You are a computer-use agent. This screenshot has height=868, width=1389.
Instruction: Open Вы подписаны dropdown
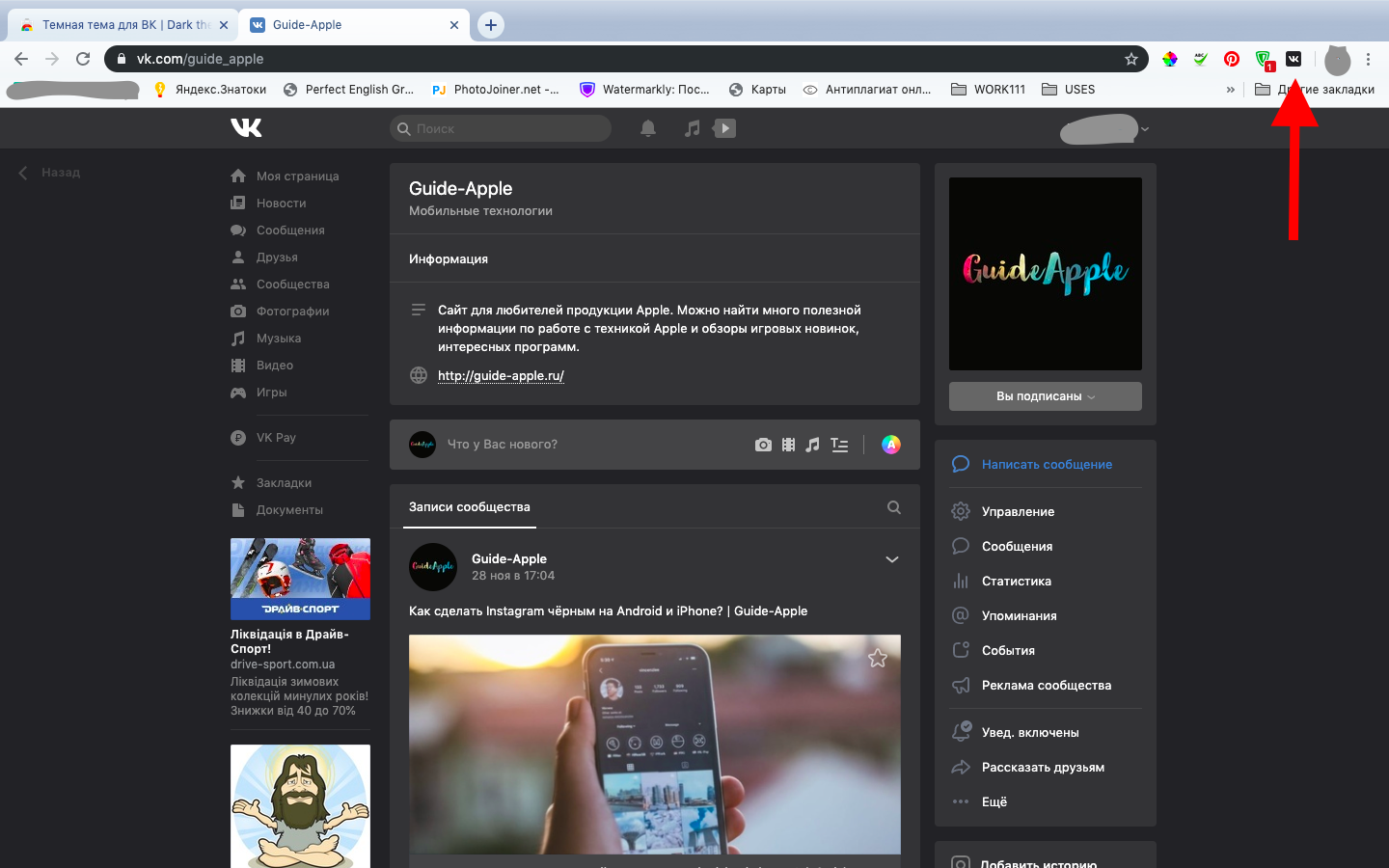1046,396
